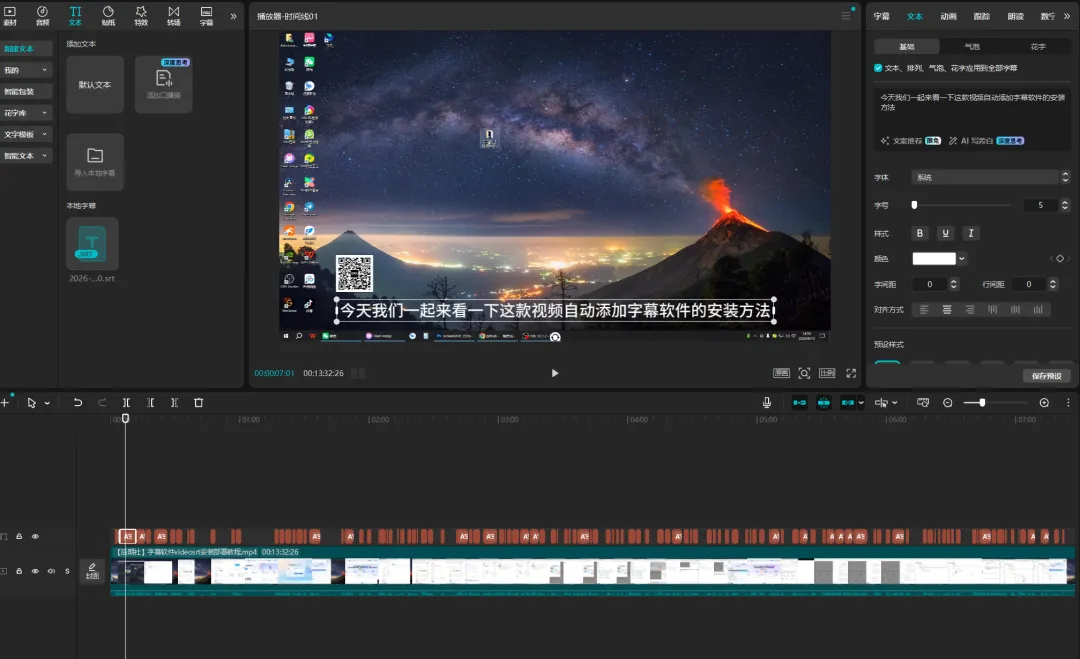Open the 特效 effects panel icon
The height and width of the screenshot is (659, 1080).
(141, 15)
